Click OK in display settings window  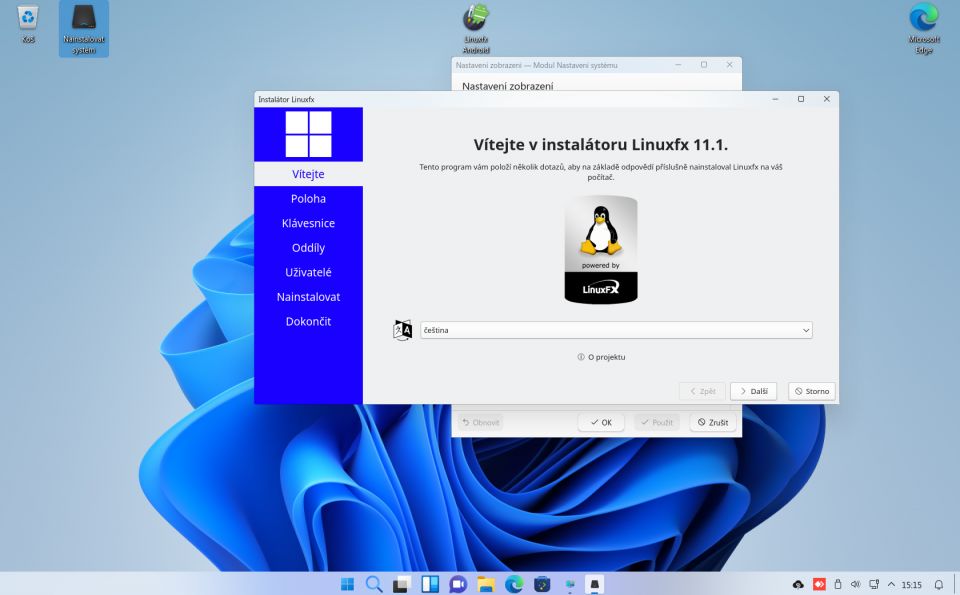pos(601,422)
